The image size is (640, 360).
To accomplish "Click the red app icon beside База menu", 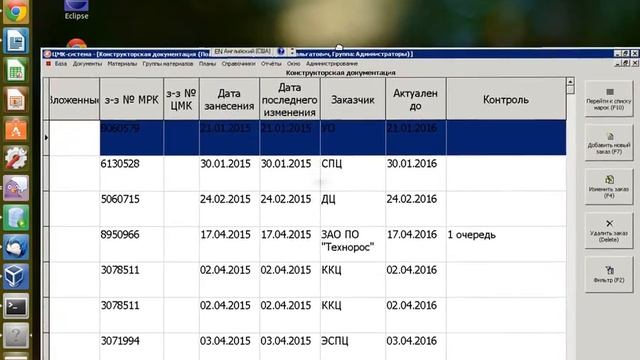I will [x=49, y=64].
